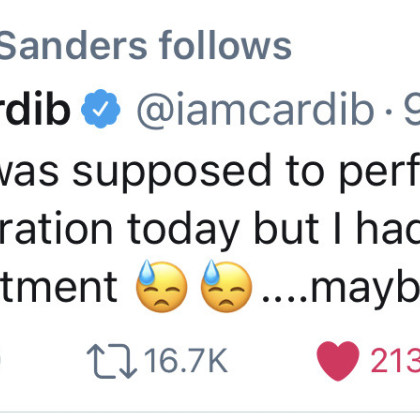The width and height of the screenshot is (420, 420).
Task: View retweets via the 16.7K count
Action: click(x=186, y=360)
